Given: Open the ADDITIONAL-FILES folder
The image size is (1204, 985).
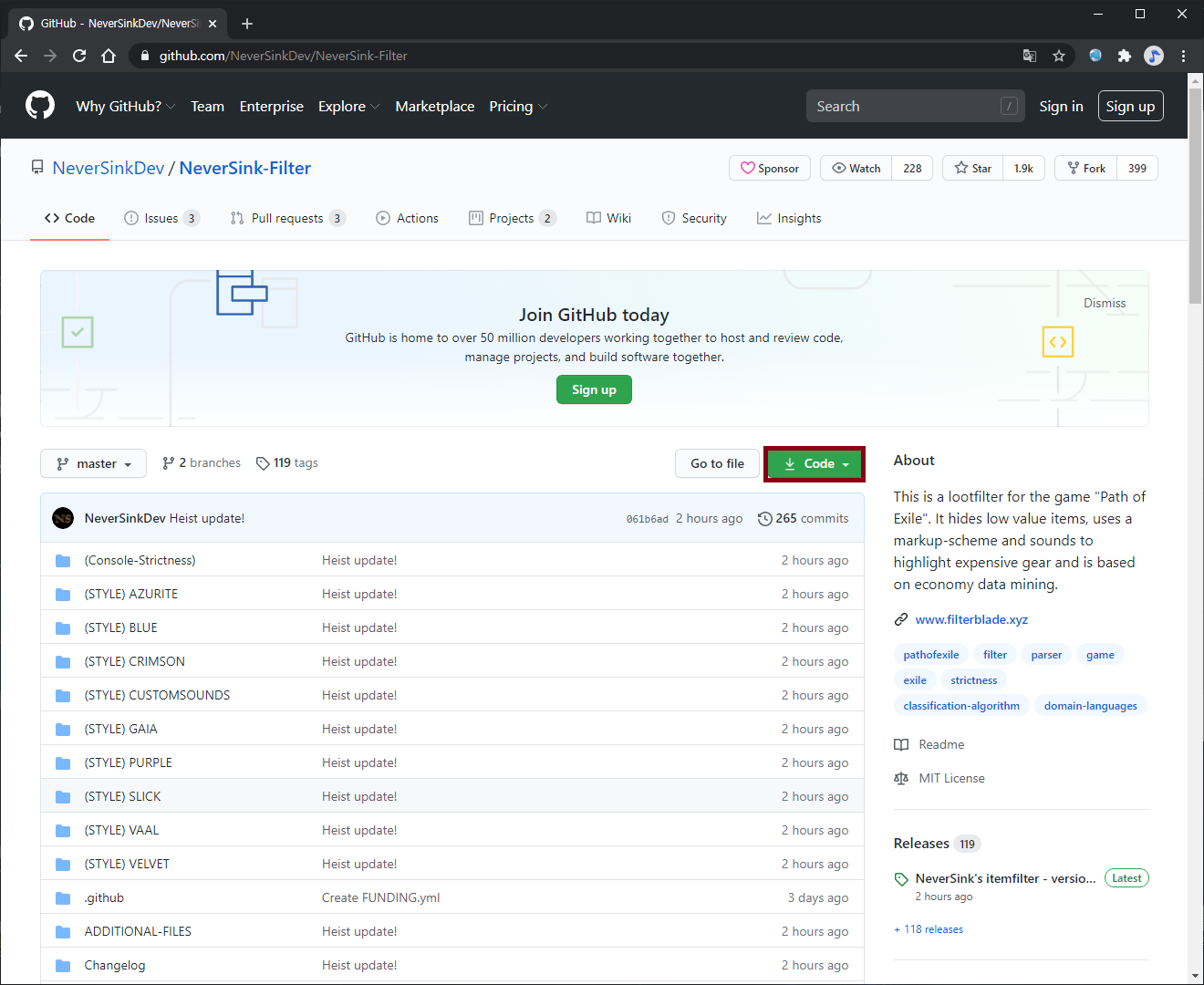Looking at the screenshot, I should (x=138, y=931).
